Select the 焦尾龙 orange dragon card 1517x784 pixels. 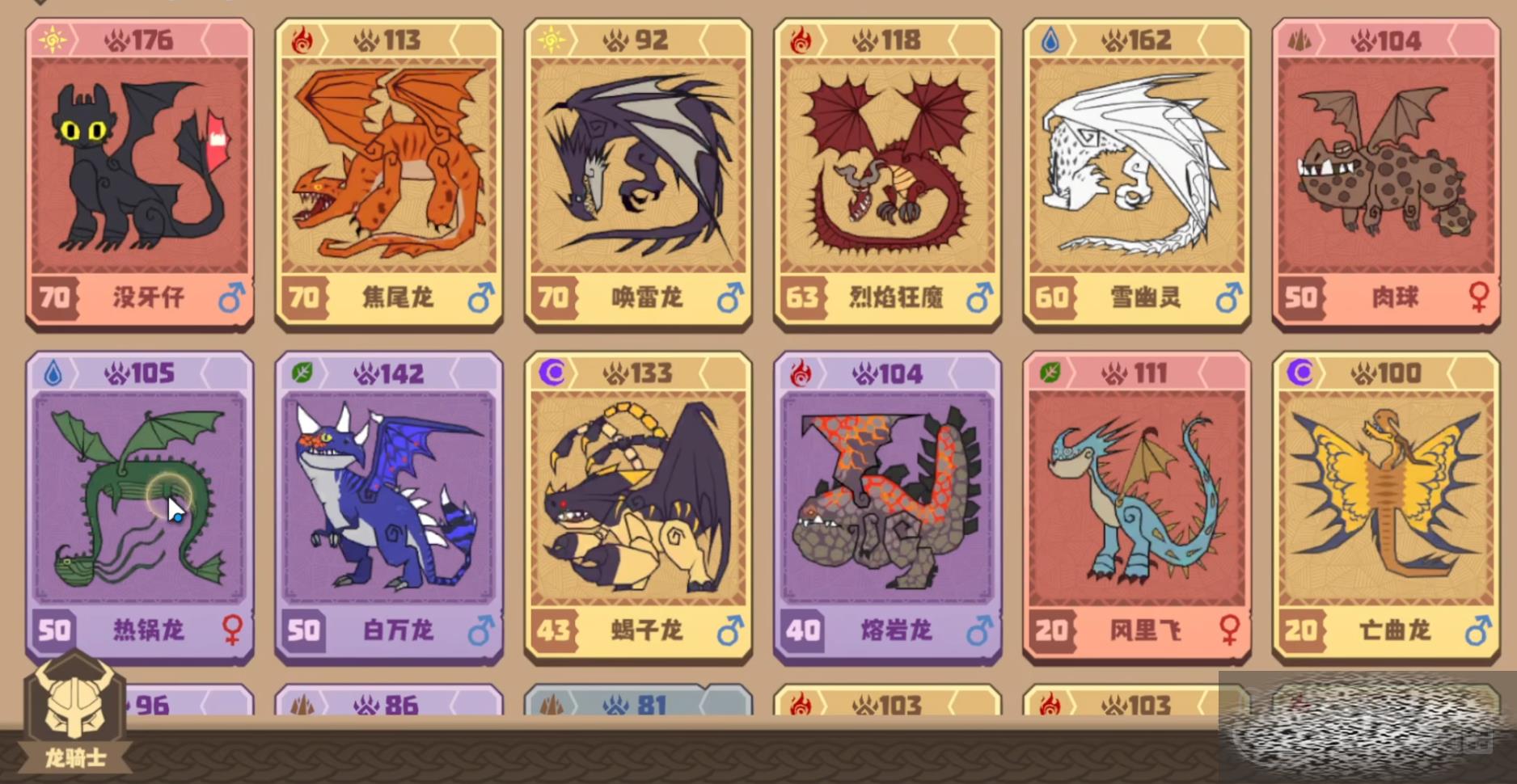point(389,174)
